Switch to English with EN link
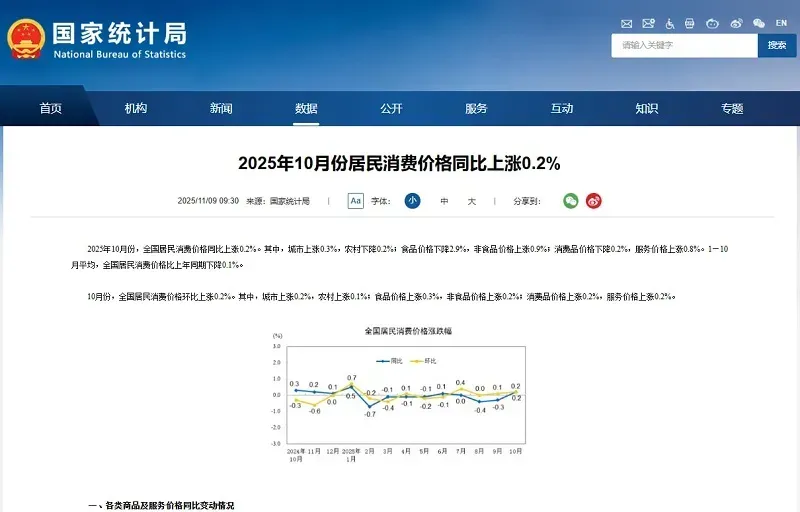The height and width of the screenshot is (512, 800). [781, 23]
